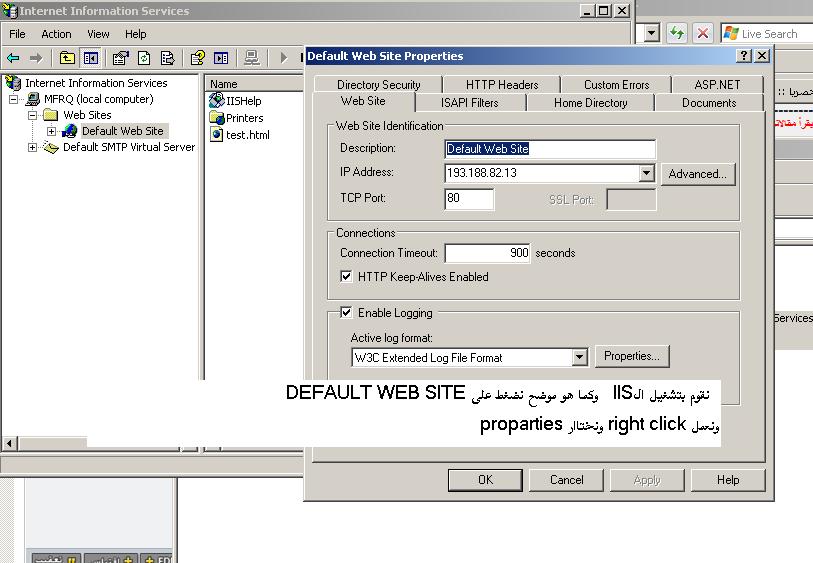This screenshot has height=563, width=813.
Task: Click the Help question mark toolbar icon
Action: pos(198,58)
